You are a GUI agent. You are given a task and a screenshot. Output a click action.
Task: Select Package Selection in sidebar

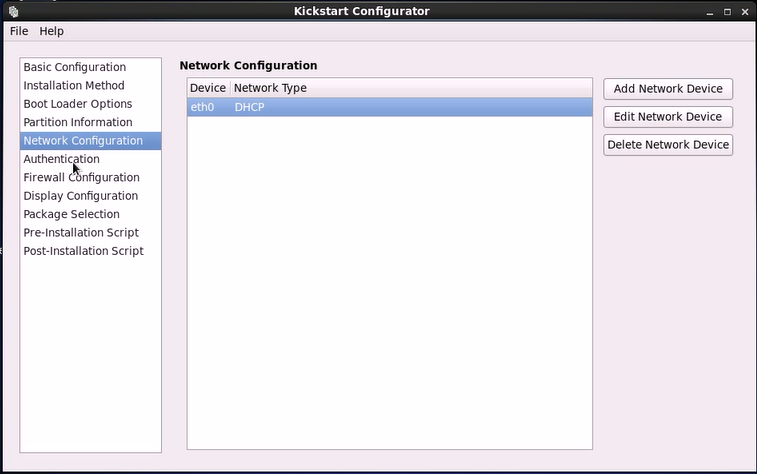(x=90, y=214)
